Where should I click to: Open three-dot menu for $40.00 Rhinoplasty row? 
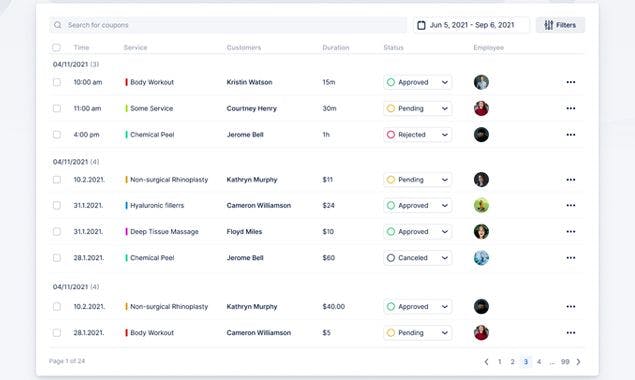click(571, 307)
